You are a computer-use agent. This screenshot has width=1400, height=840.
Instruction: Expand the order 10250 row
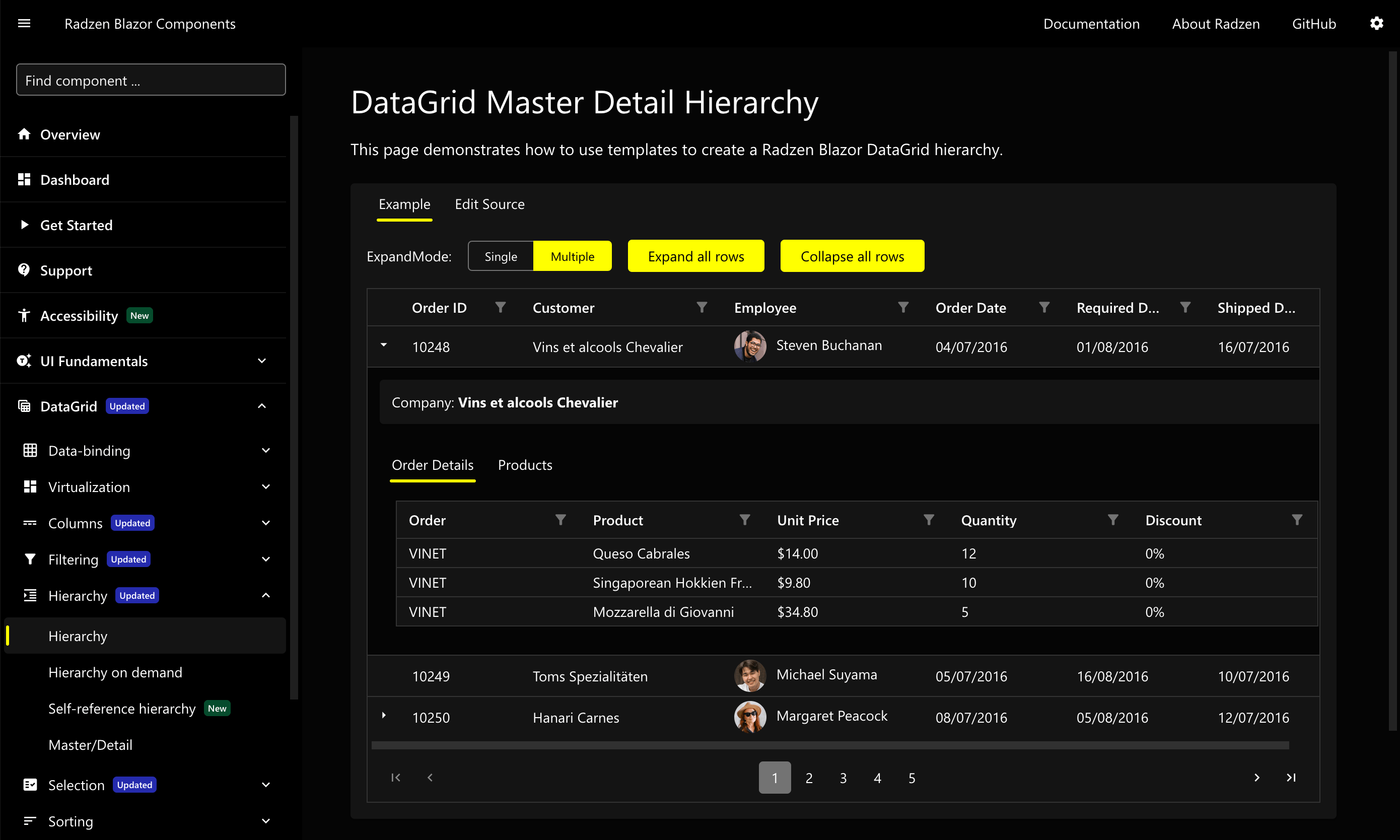(x=384, y=716)
